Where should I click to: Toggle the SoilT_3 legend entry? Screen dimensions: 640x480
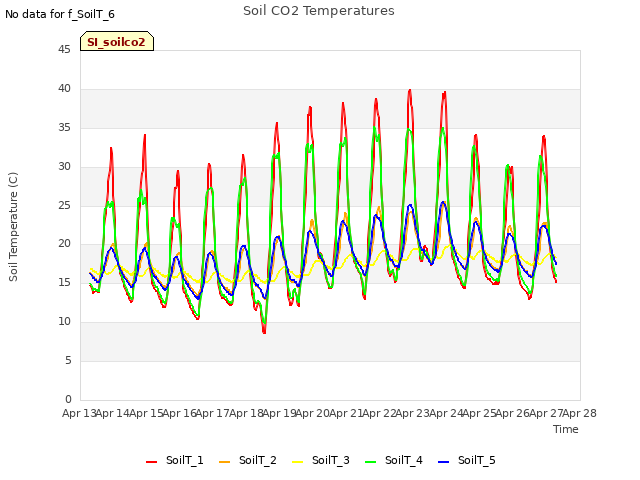(321, 460)
